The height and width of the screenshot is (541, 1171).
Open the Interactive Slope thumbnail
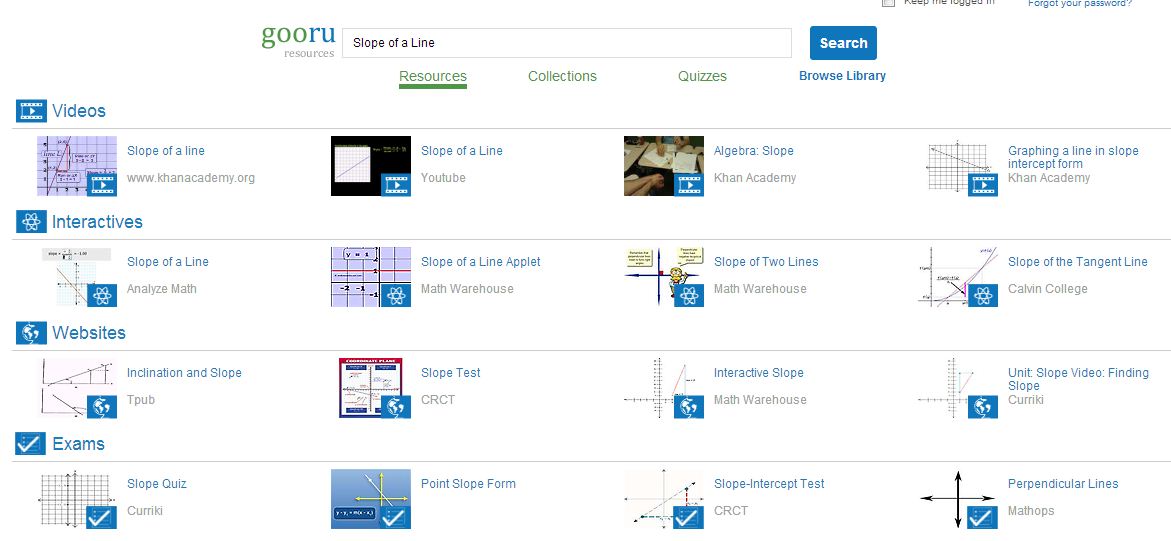click(664, 388)
